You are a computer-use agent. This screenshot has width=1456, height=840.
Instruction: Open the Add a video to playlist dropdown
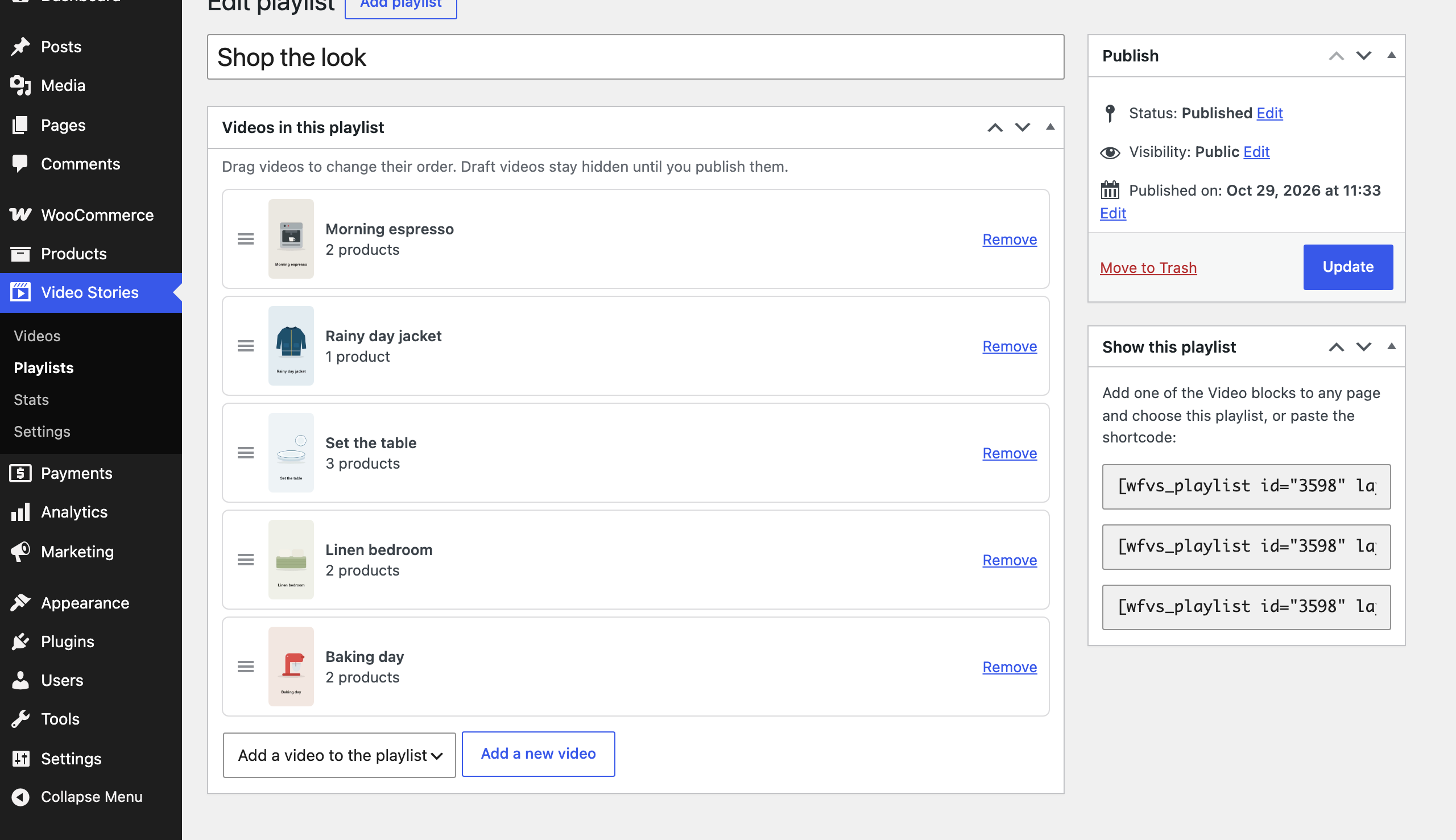click(339, 755)
